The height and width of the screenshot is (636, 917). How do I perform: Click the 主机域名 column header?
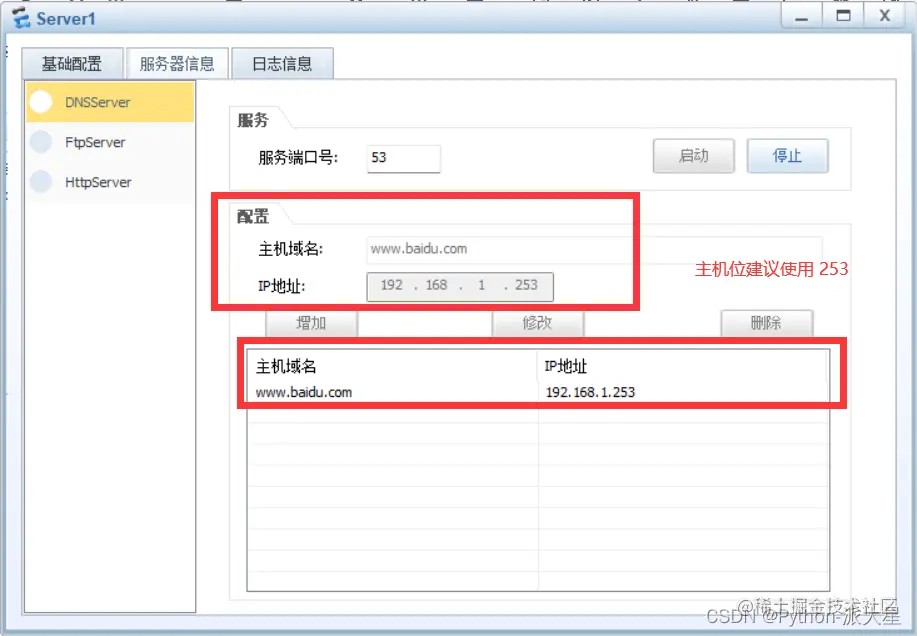pyautogui.click(x=392, y=367)
